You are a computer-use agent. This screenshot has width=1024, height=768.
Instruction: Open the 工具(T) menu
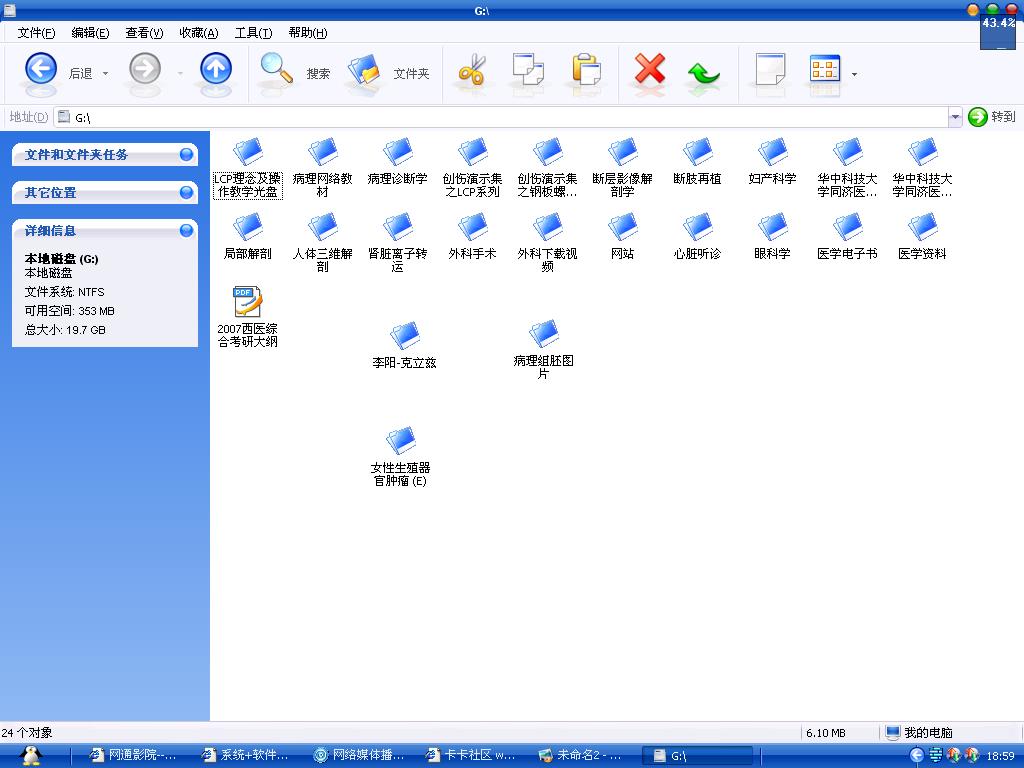[x=253, y=33]
